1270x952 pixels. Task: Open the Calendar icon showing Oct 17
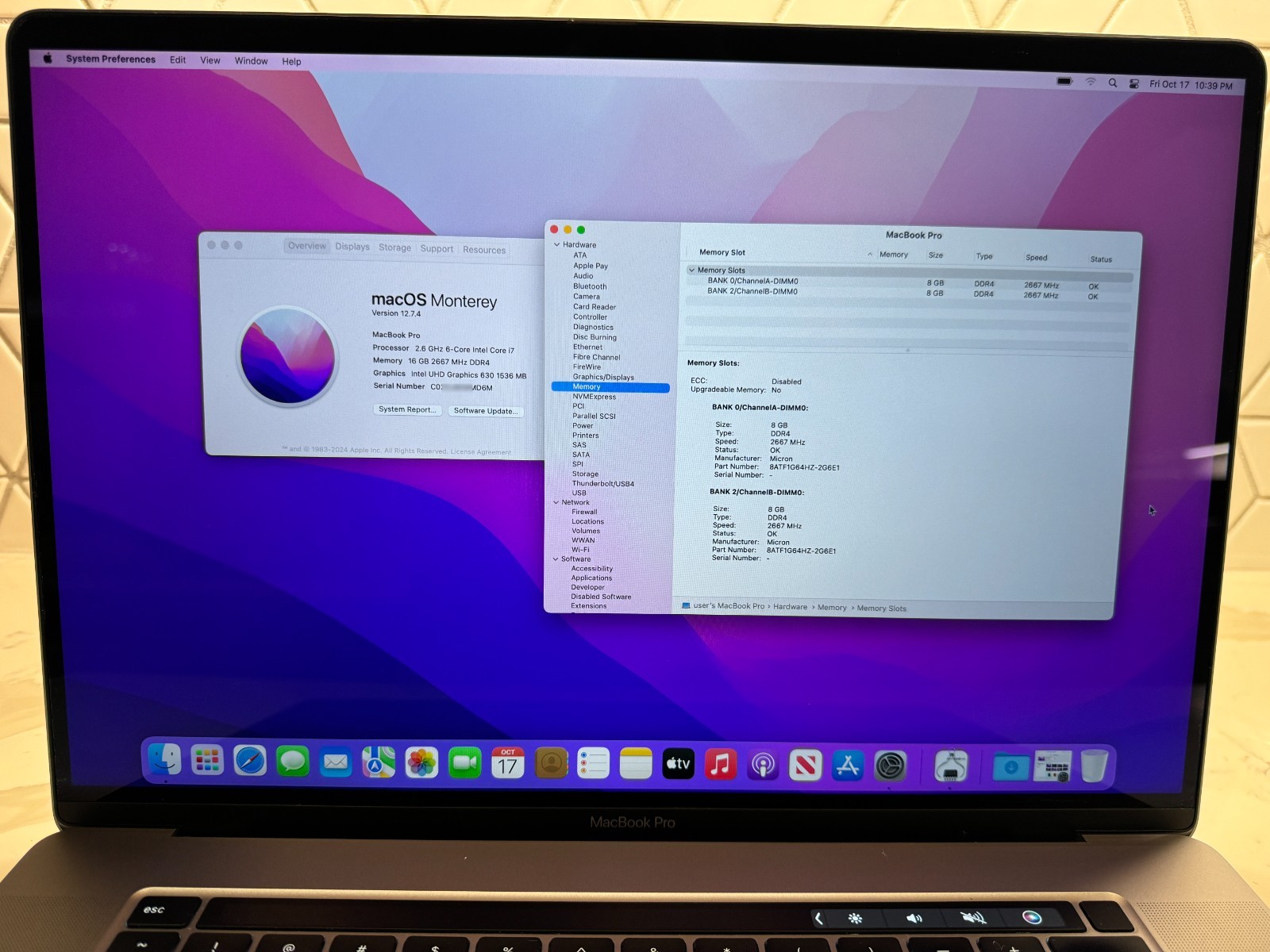[x=507, y=764]
